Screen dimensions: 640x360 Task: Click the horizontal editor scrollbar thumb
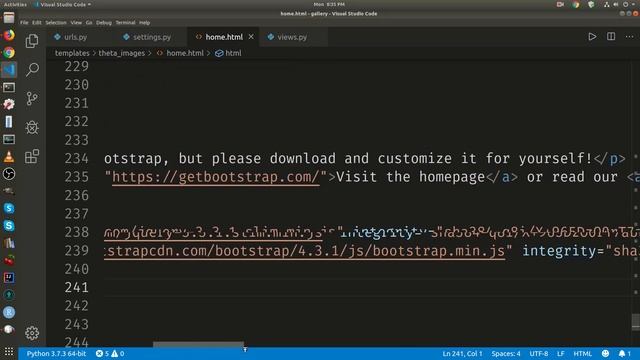(x=198, y=344)
